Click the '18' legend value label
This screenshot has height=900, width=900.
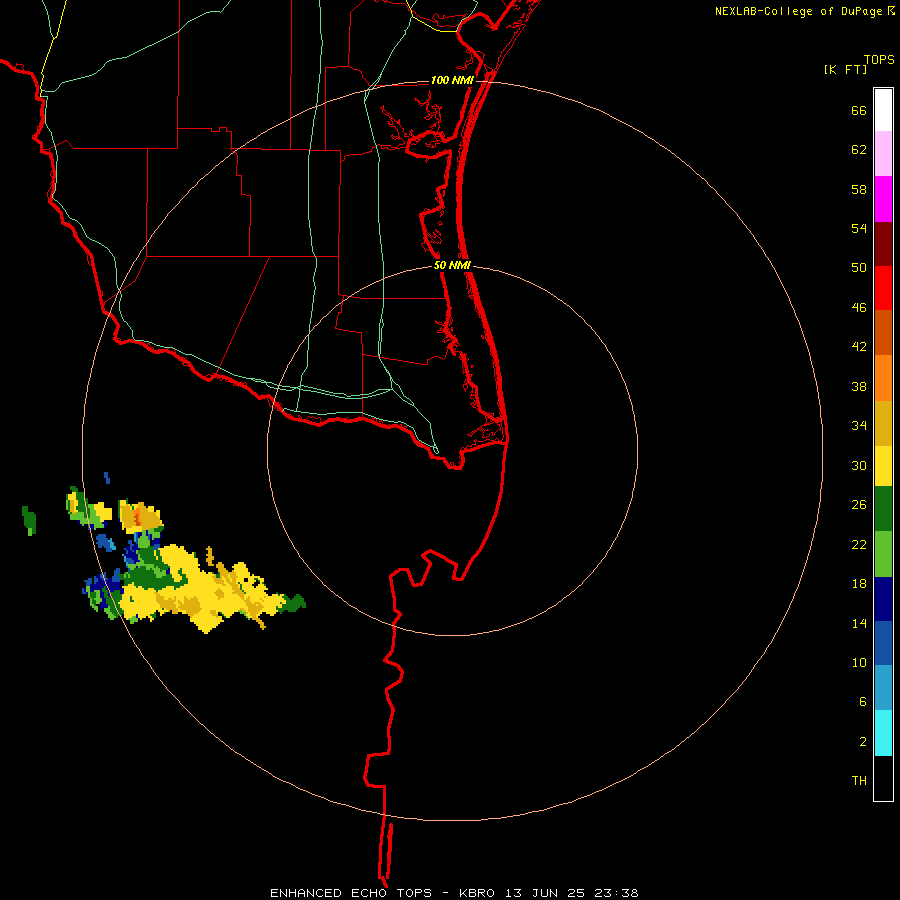point(859,584)
